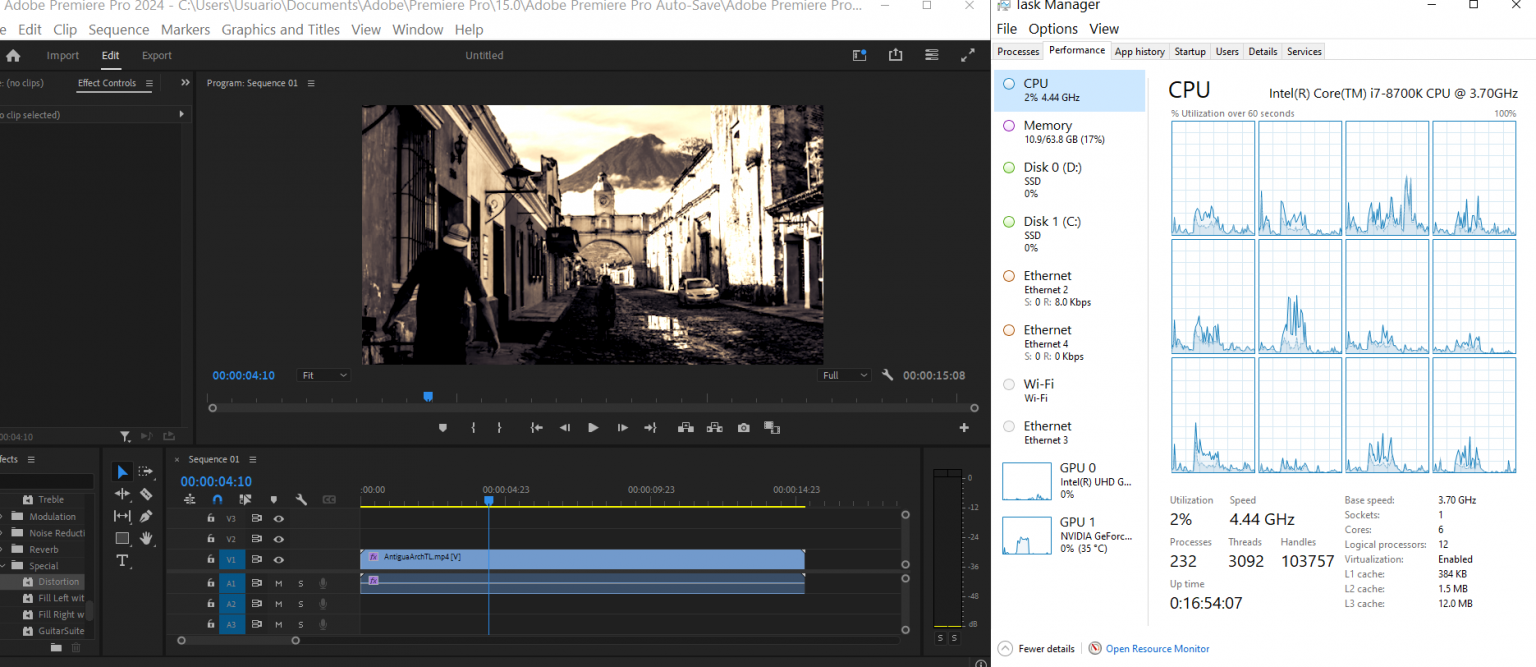
Task: Open timeline display settings wrench
Action: 301,499
